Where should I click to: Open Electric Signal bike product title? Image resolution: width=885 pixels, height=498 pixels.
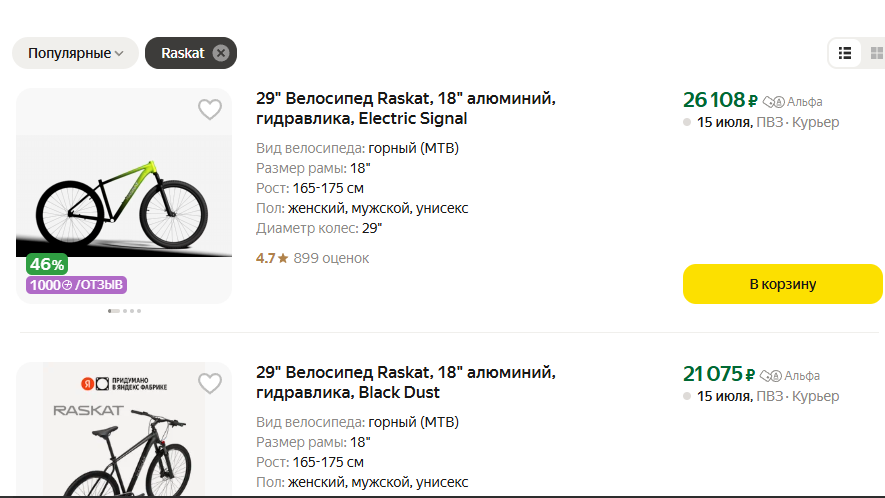click(x=405, y=108)
